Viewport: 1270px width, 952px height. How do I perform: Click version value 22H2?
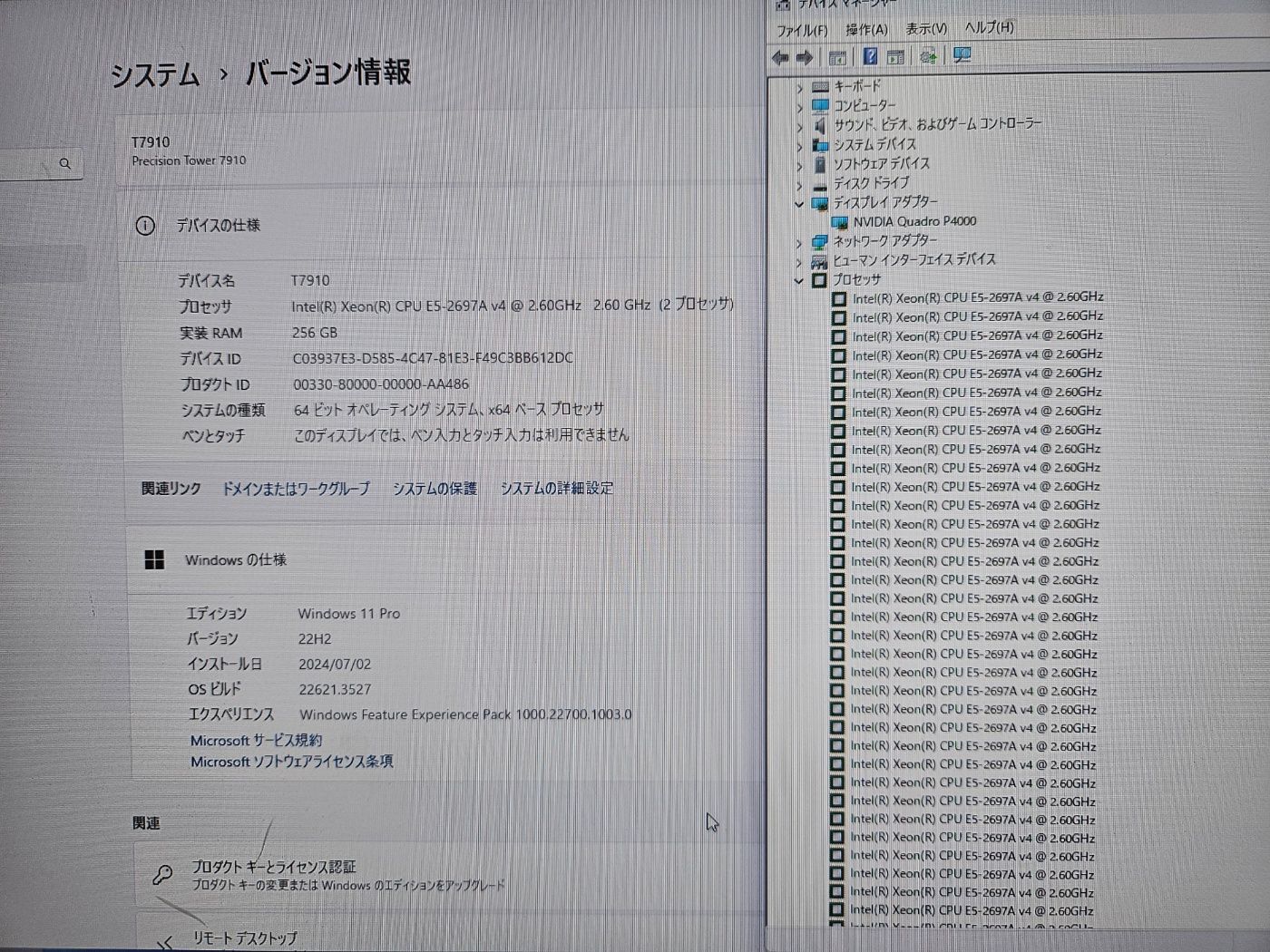(315, 638)
